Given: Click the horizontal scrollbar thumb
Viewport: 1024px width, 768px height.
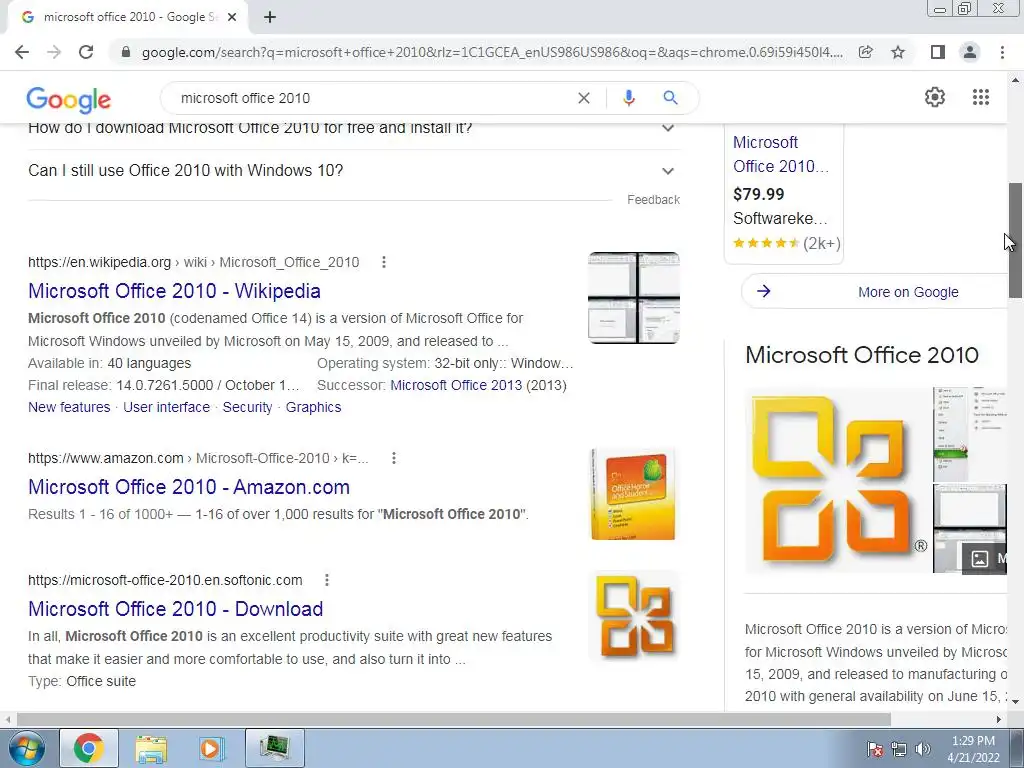Looking at the screenshot, I should tap(454, 719).
